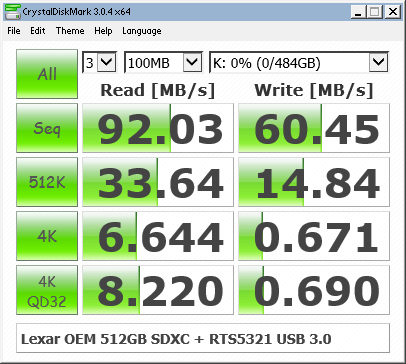Click the 4K QD32 read result 8.220

click(x=158, y=290)
